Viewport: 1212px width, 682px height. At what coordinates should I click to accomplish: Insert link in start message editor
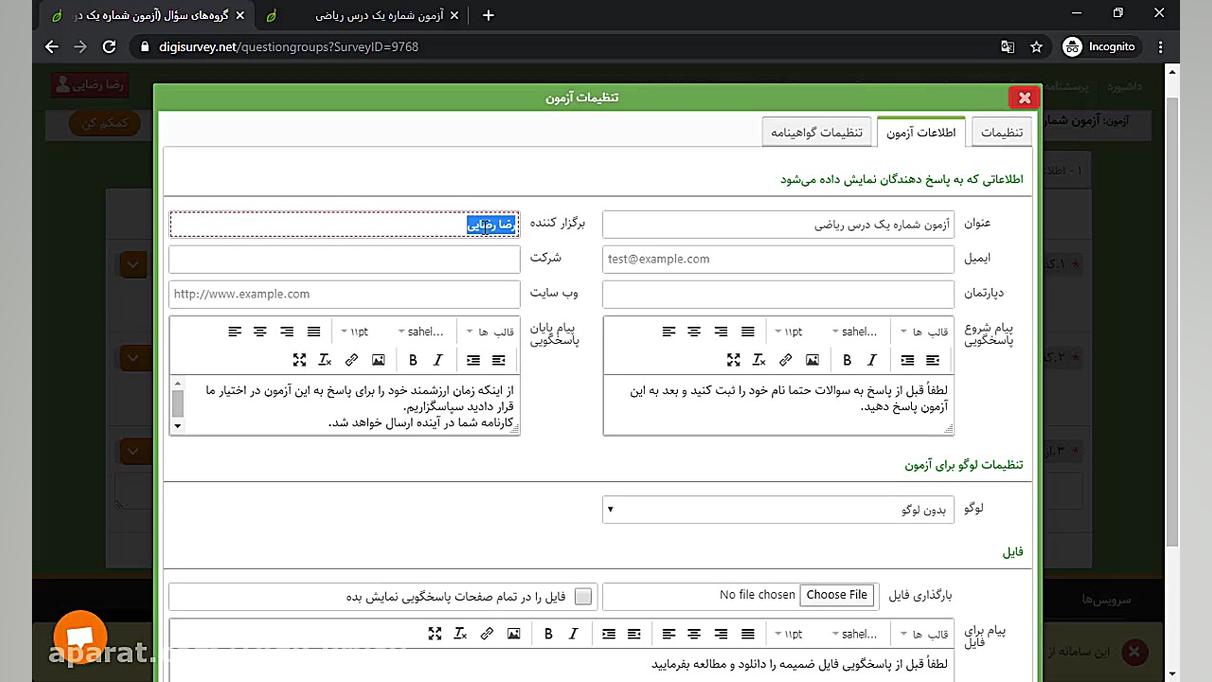[786, 360]
